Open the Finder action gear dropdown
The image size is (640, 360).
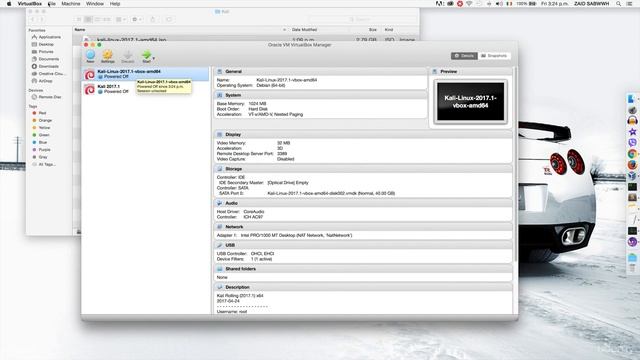coord(137,20)
